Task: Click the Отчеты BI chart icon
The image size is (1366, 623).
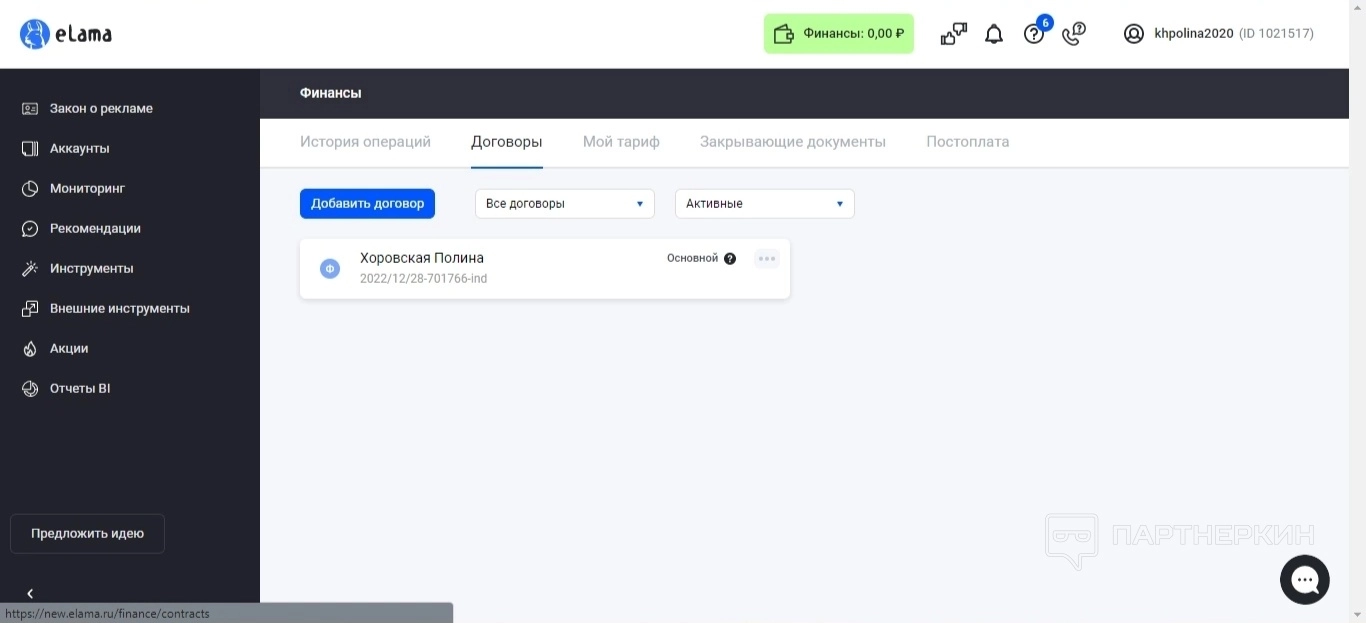Action: pyautogui.click(x=30, y=388)
